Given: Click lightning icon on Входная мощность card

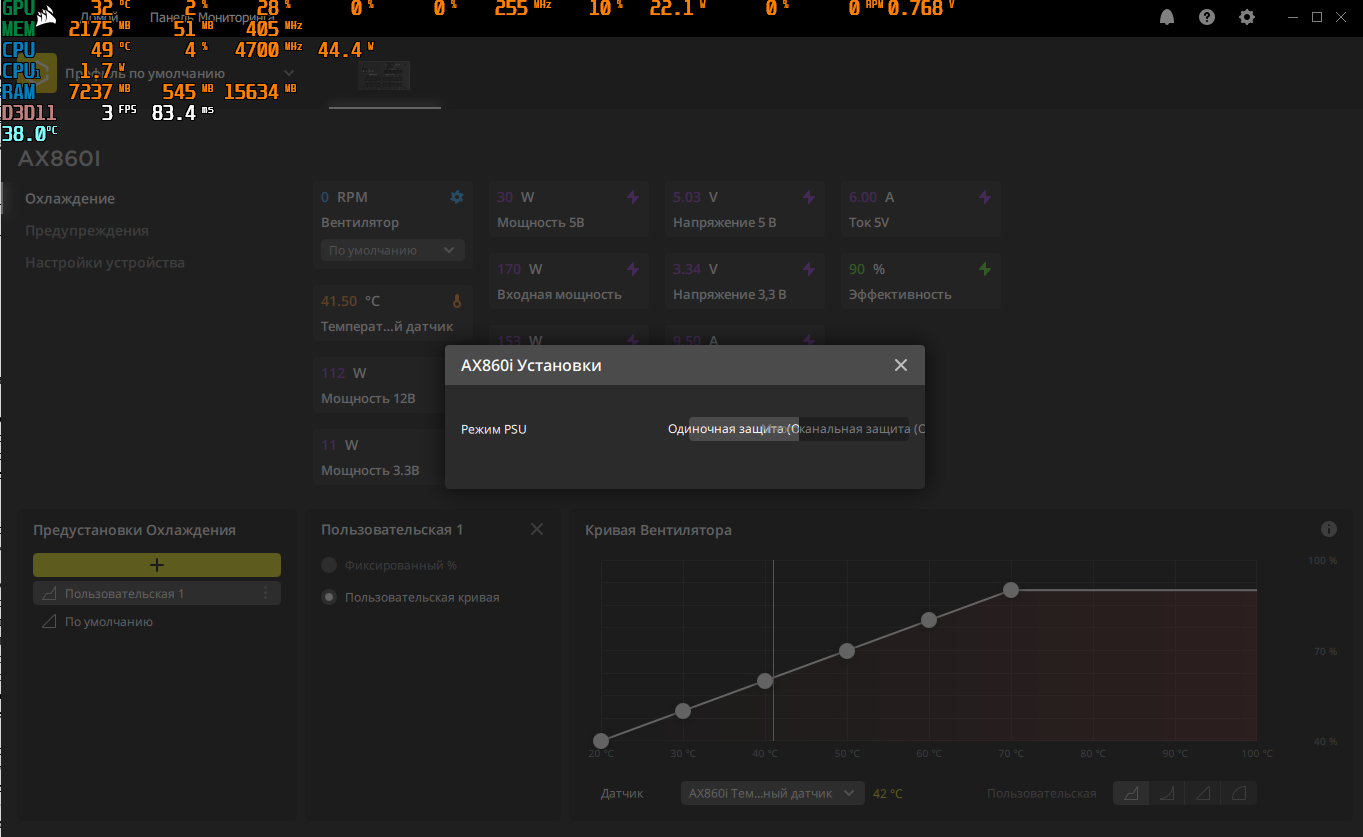Looking at the screenshot, I should coord(633,269).
